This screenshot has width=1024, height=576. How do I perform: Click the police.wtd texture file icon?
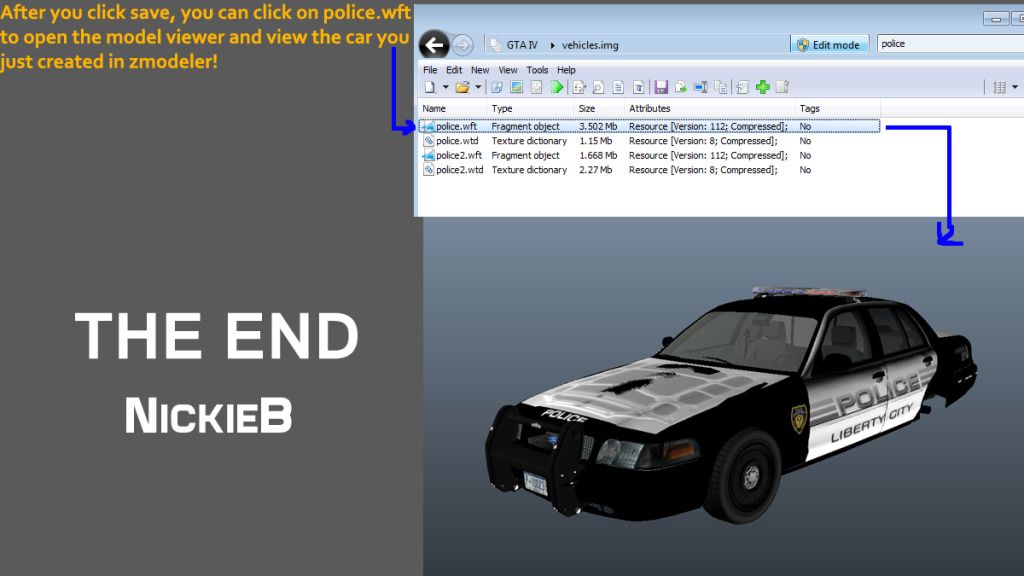[428, 141]
